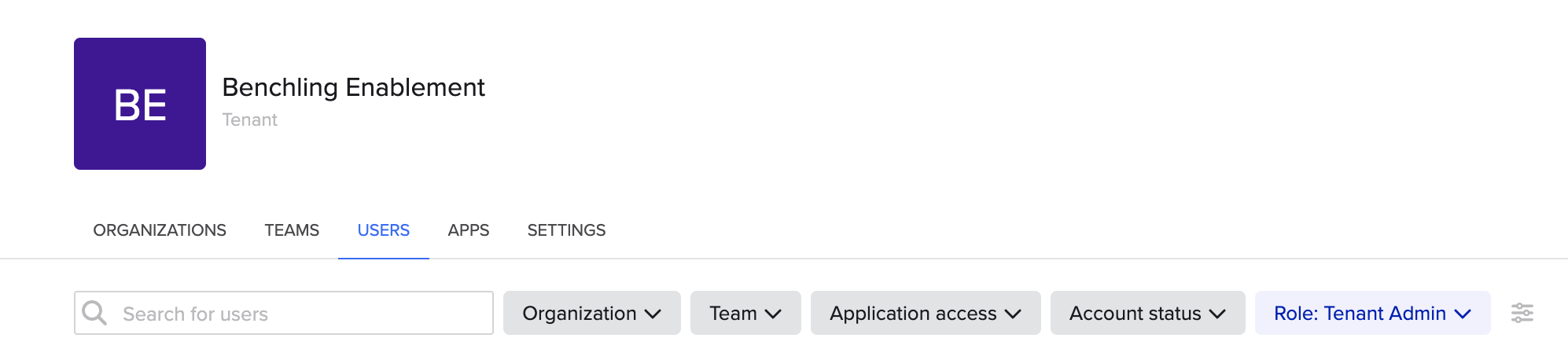Viewport: 1568px width, 360px height.
Task: Click the purple BE tenant avatar
Action: point(140,104)
